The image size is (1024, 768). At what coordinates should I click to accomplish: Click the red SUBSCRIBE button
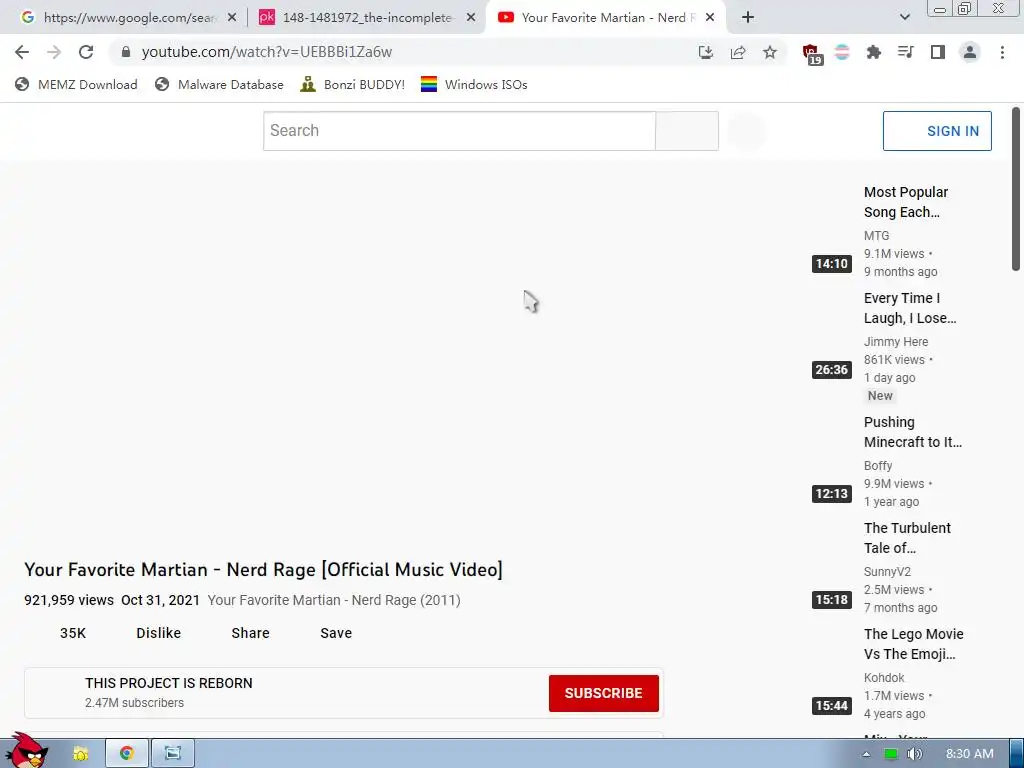point(603,693)
